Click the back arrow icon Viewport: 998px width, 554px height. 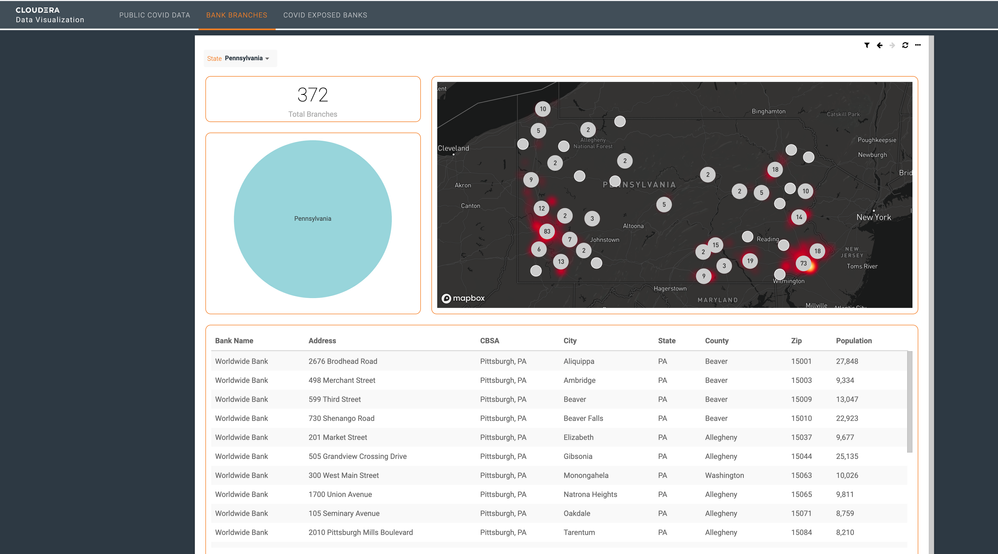880,45
